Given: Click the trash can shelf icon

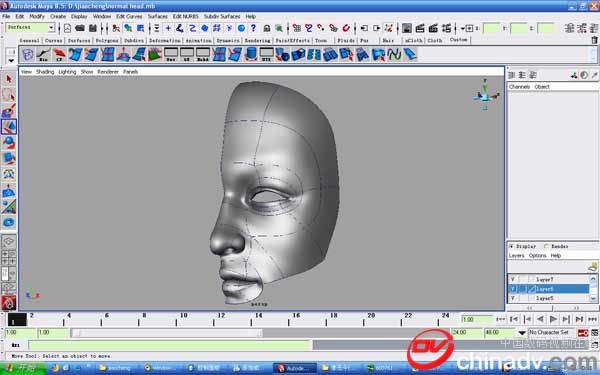Looking at the screenshot, I should click(x=594, y=40).
